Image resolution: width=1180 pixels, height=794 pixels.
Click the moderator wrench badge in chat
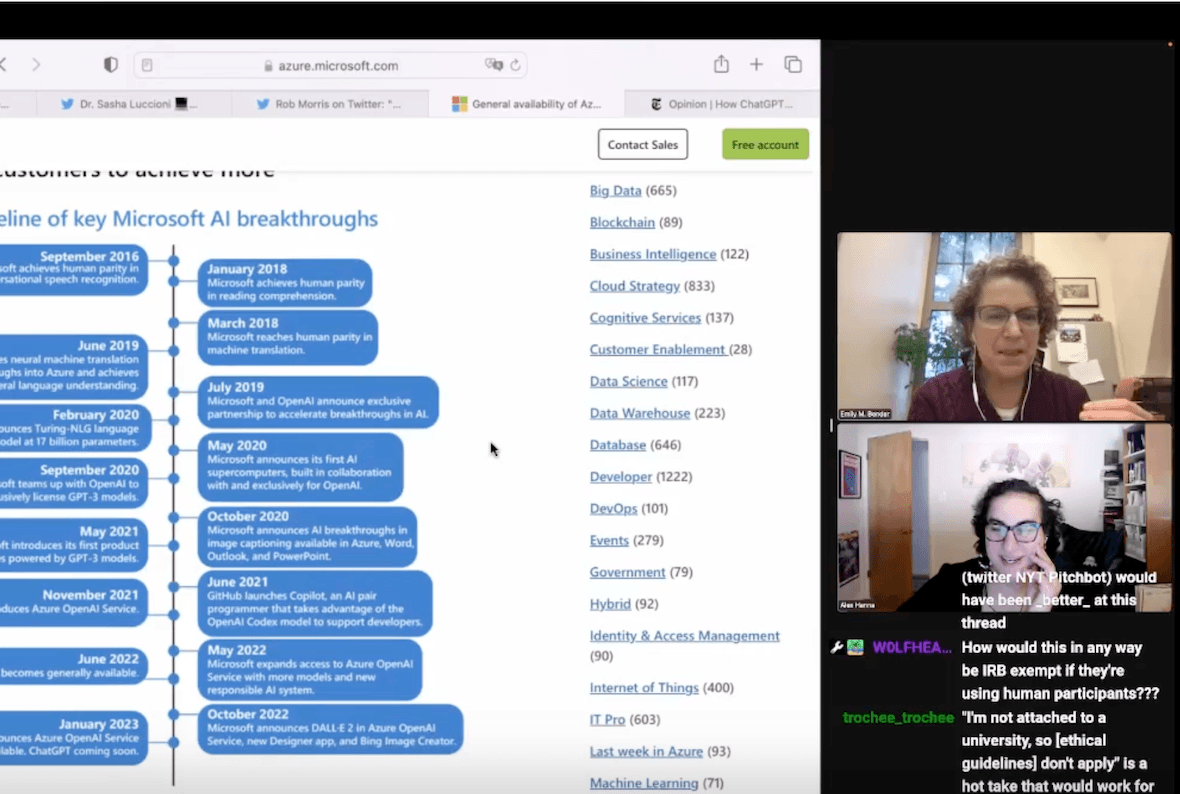[837, 647]
